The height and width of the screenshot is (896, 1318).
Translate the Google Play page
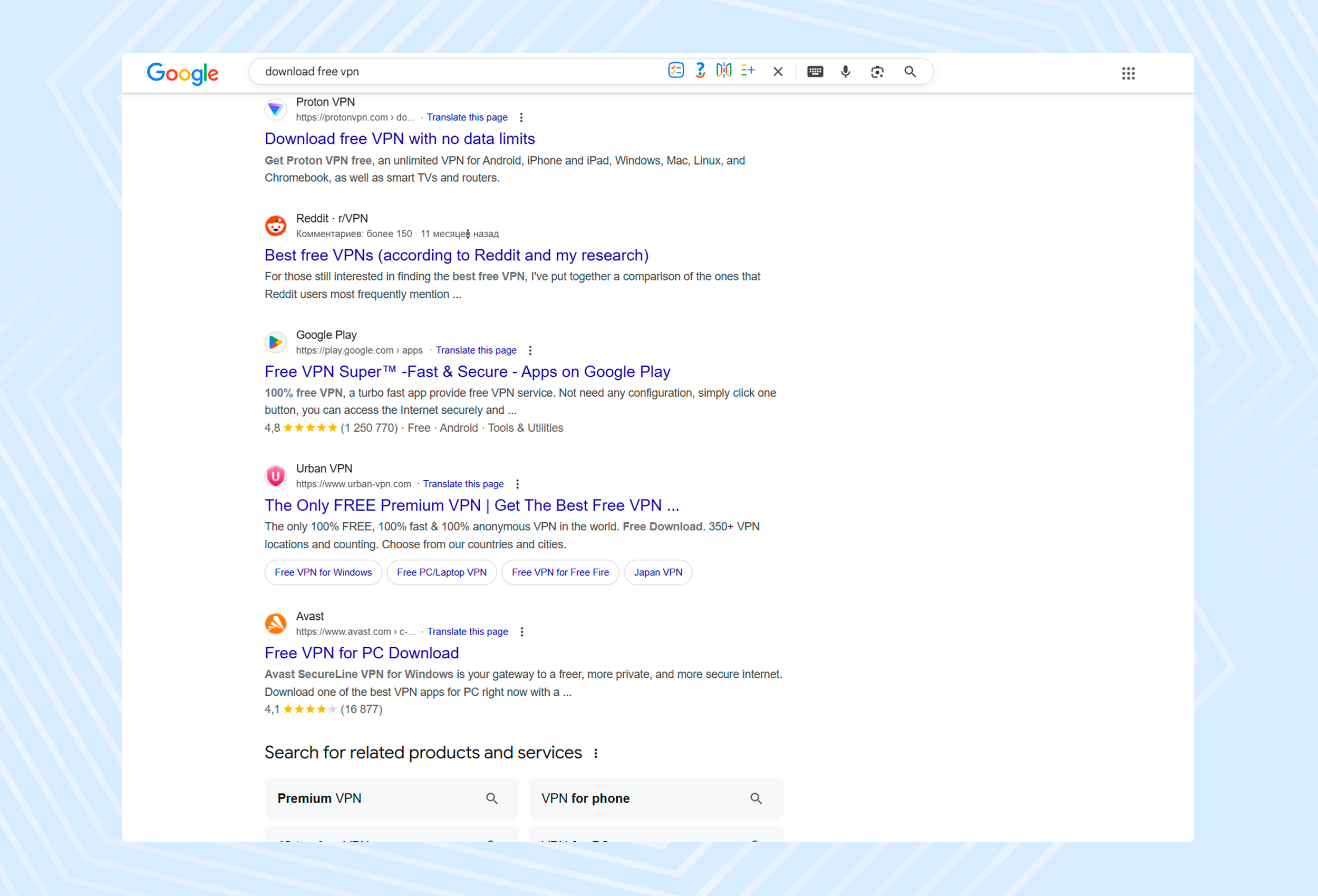coord(477,350)
